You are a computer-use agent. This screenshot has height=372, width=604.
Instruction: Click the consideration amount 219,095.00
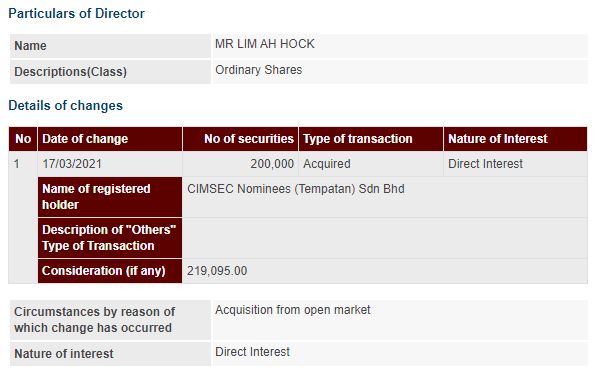(x=217, y=271)
